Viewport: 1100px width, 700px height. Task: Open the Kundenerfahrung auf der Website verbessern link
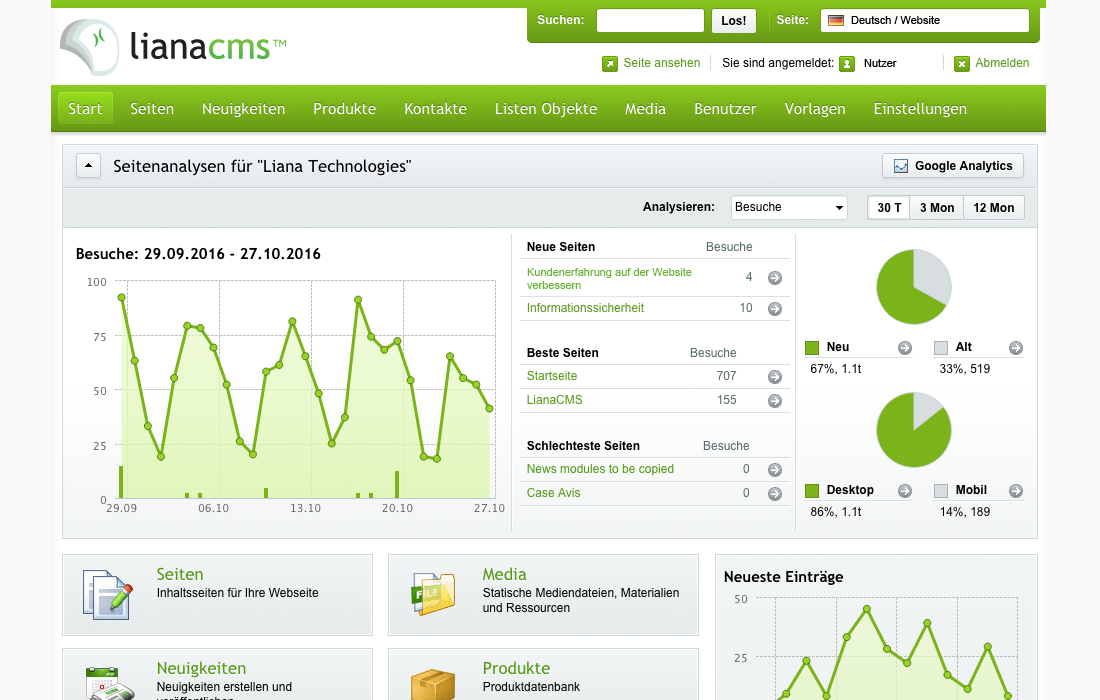click(609, 278)
